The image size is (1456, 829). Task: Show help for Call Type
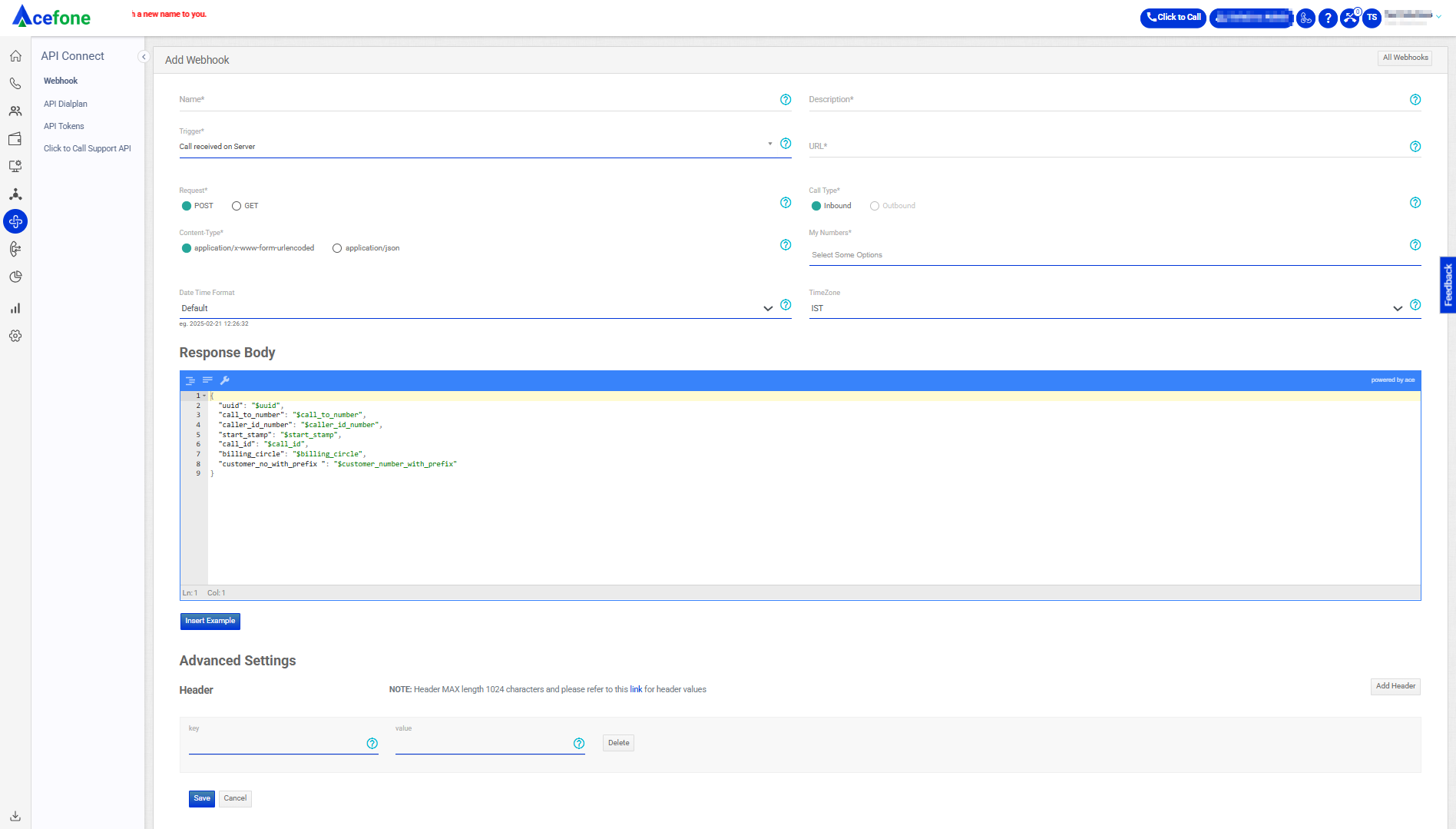[1415, 203]
